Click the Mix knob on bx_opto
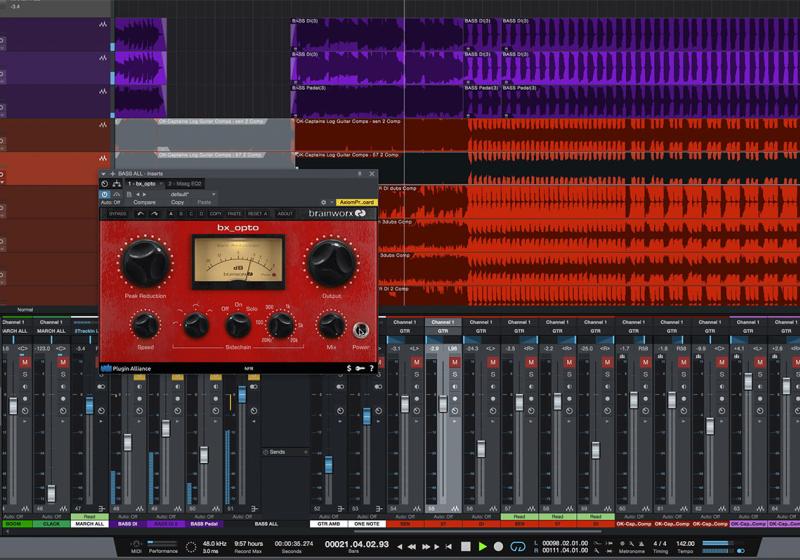 tap(331, 325)
